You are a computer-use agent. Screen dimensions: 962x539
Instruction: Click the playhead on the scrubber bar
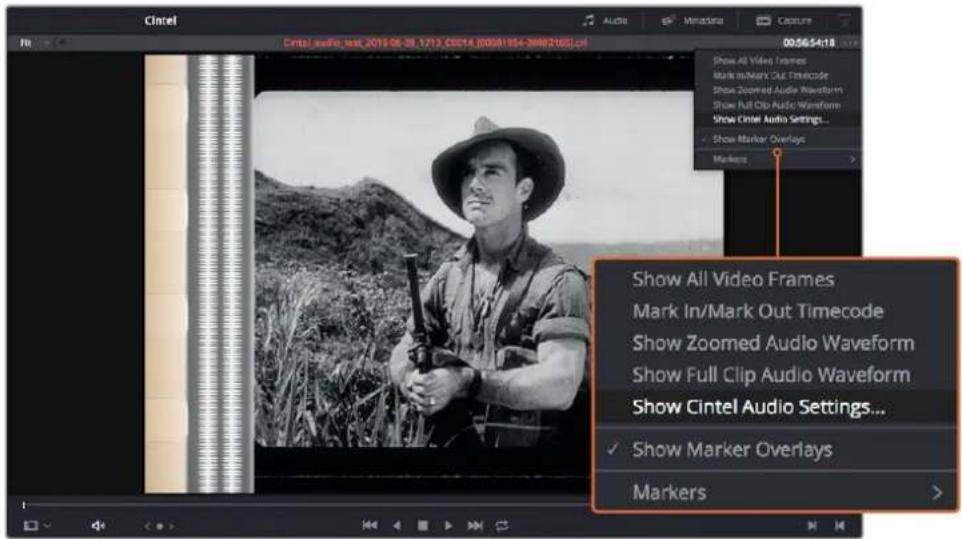point(24,505)
